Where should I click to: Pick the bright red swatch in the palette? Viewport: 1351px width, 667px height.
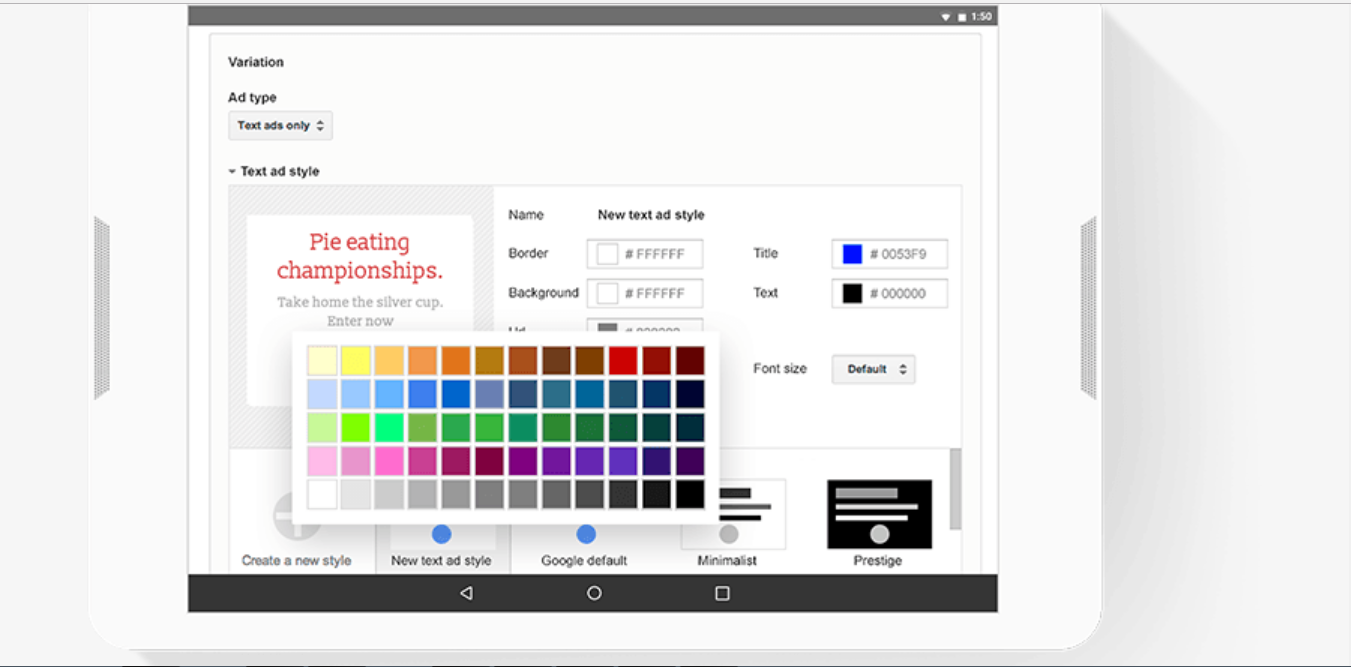pos(623,361)
